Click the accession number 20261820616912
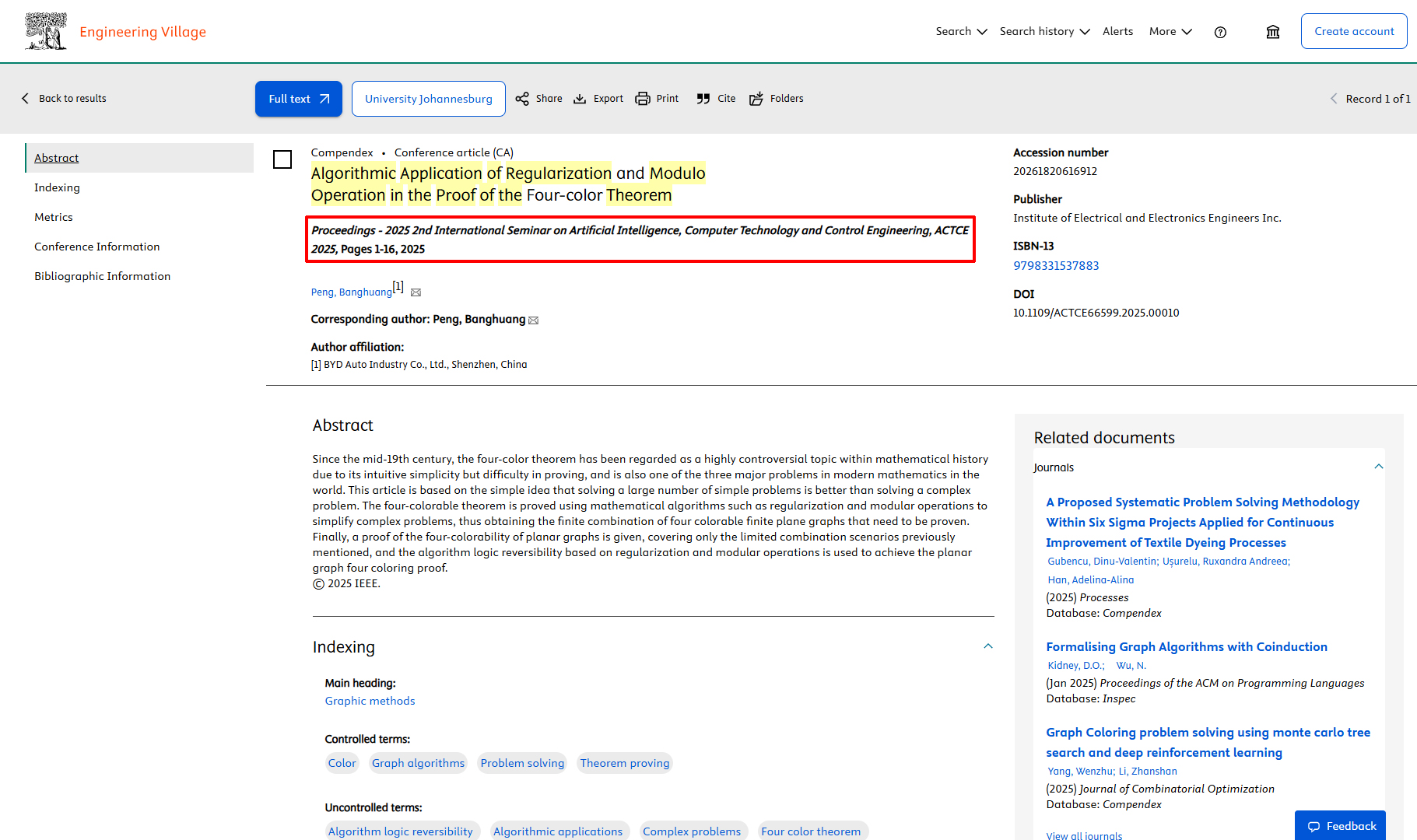This screenshot has width=1417, height=840. pos(1055,171)
